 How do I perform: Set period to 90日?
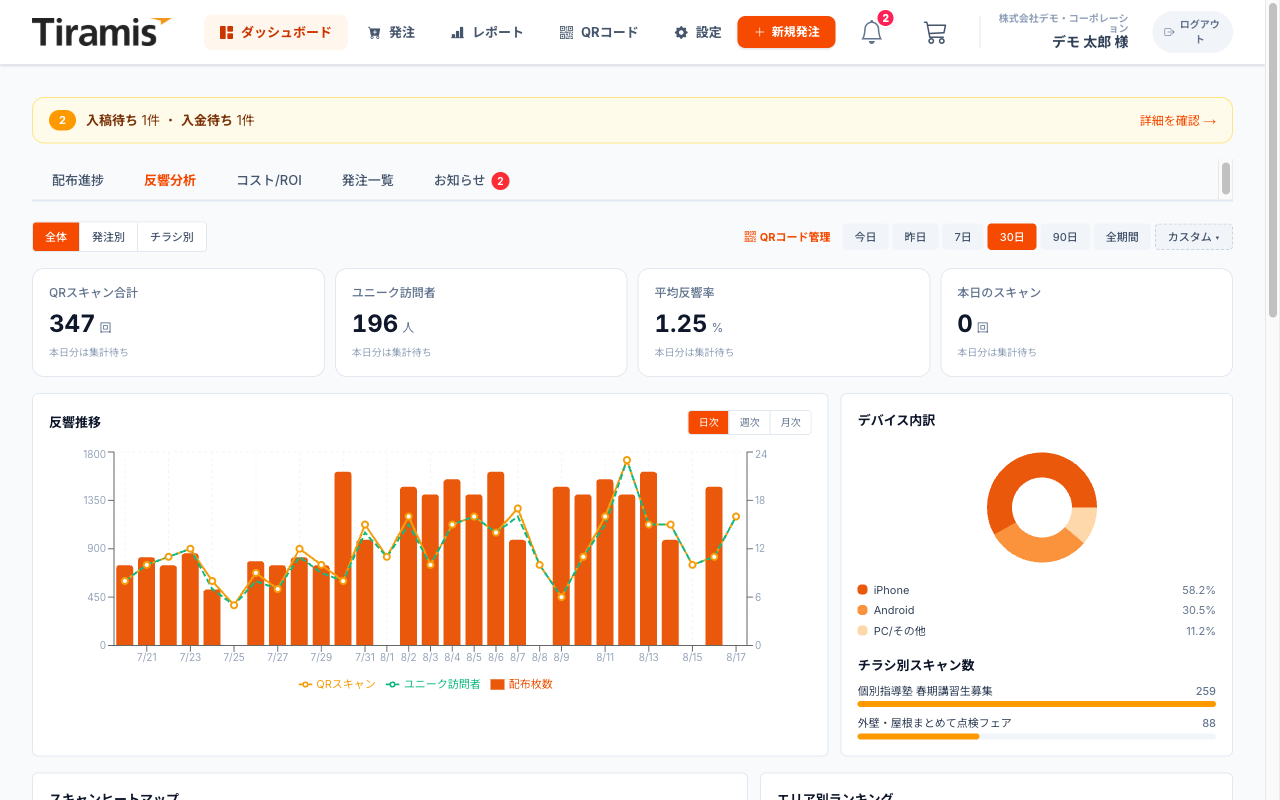coord(1065,237)
